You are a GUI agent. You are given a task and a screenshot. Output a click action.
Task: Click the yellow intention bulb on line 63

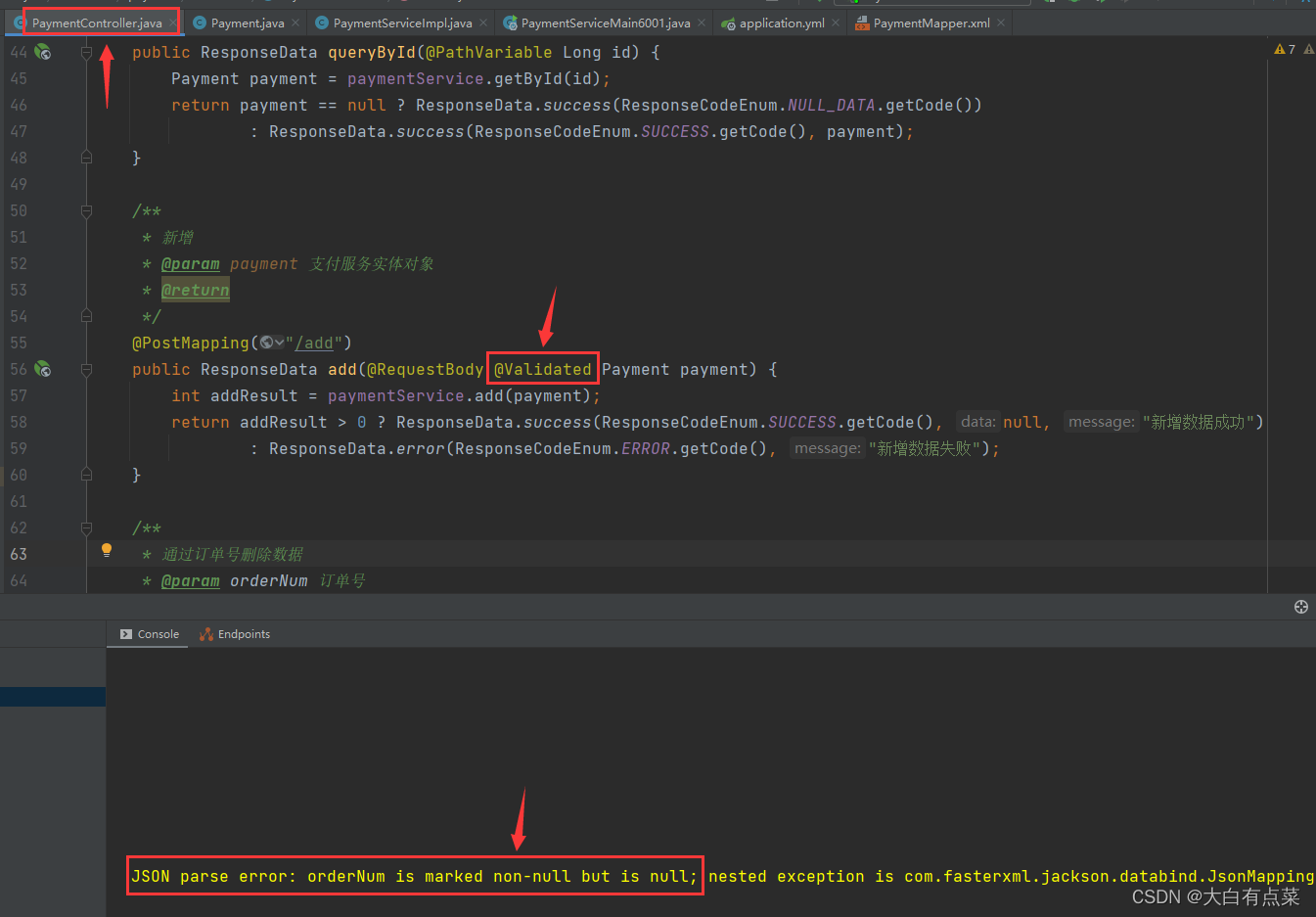(107, 551)
